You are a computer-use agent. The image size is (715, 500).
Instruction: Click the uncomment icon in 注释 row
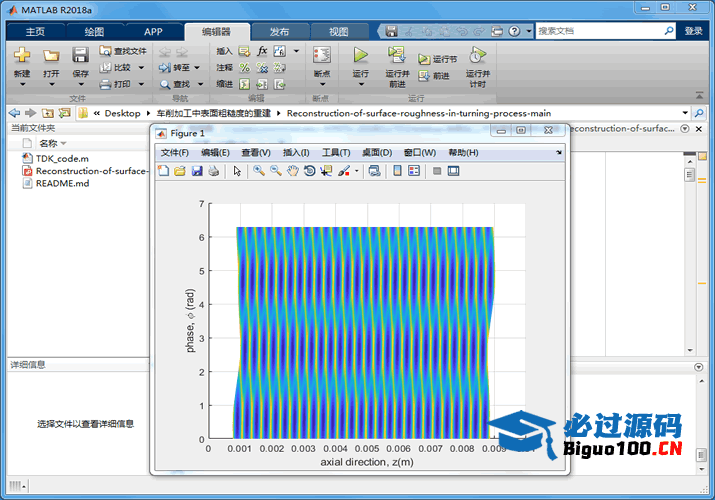coord(262,67)
